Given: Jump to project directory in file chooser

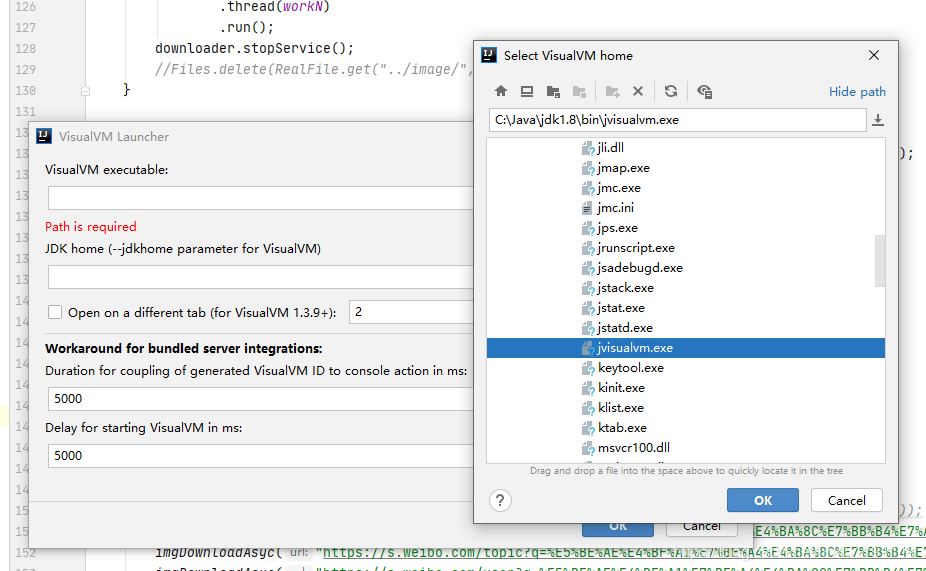Looking at the screenshot, I should pos(553,91).
